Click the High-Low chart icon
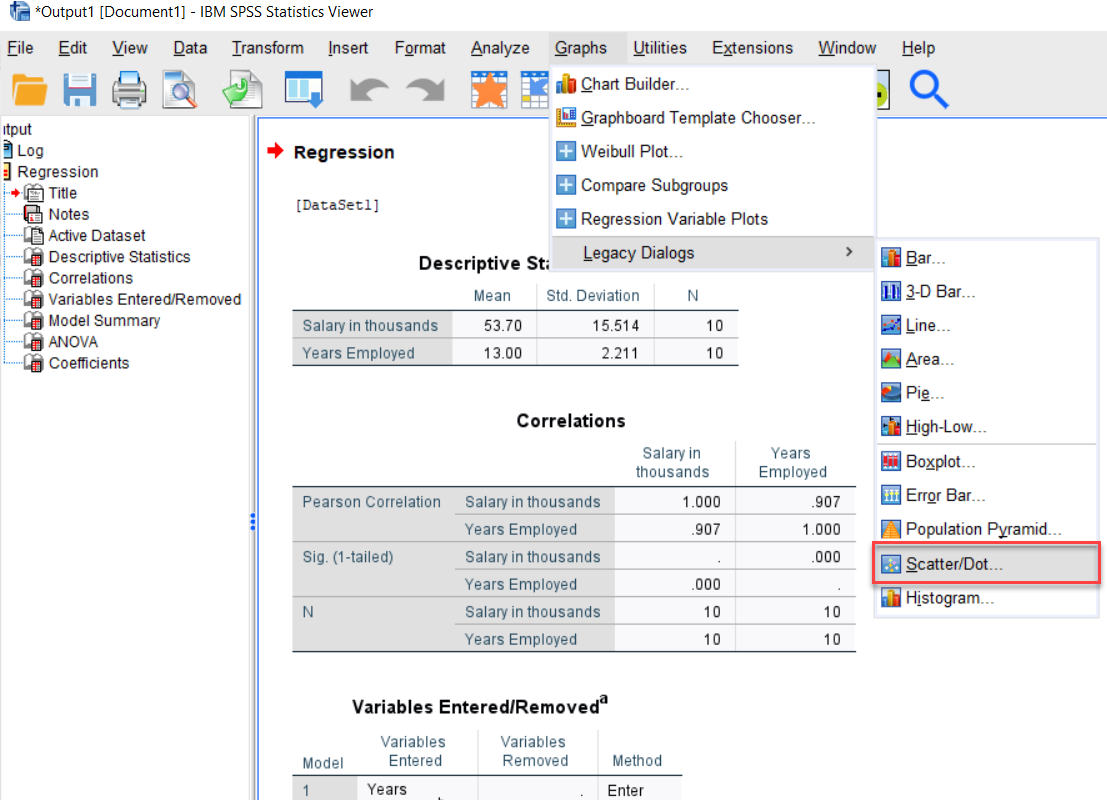The height and width of the screenshot is (800, 1107). [891, 426]
